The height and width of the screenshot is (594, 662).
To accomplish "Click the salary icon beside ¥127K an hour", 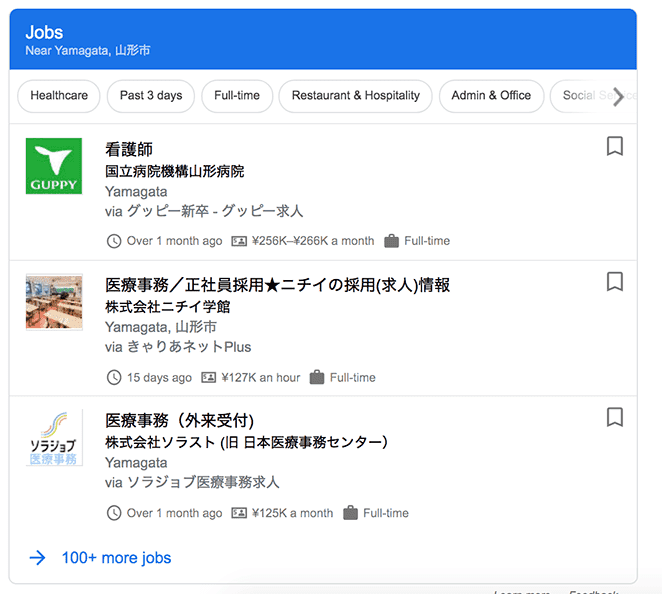I will tap(208, 377).
